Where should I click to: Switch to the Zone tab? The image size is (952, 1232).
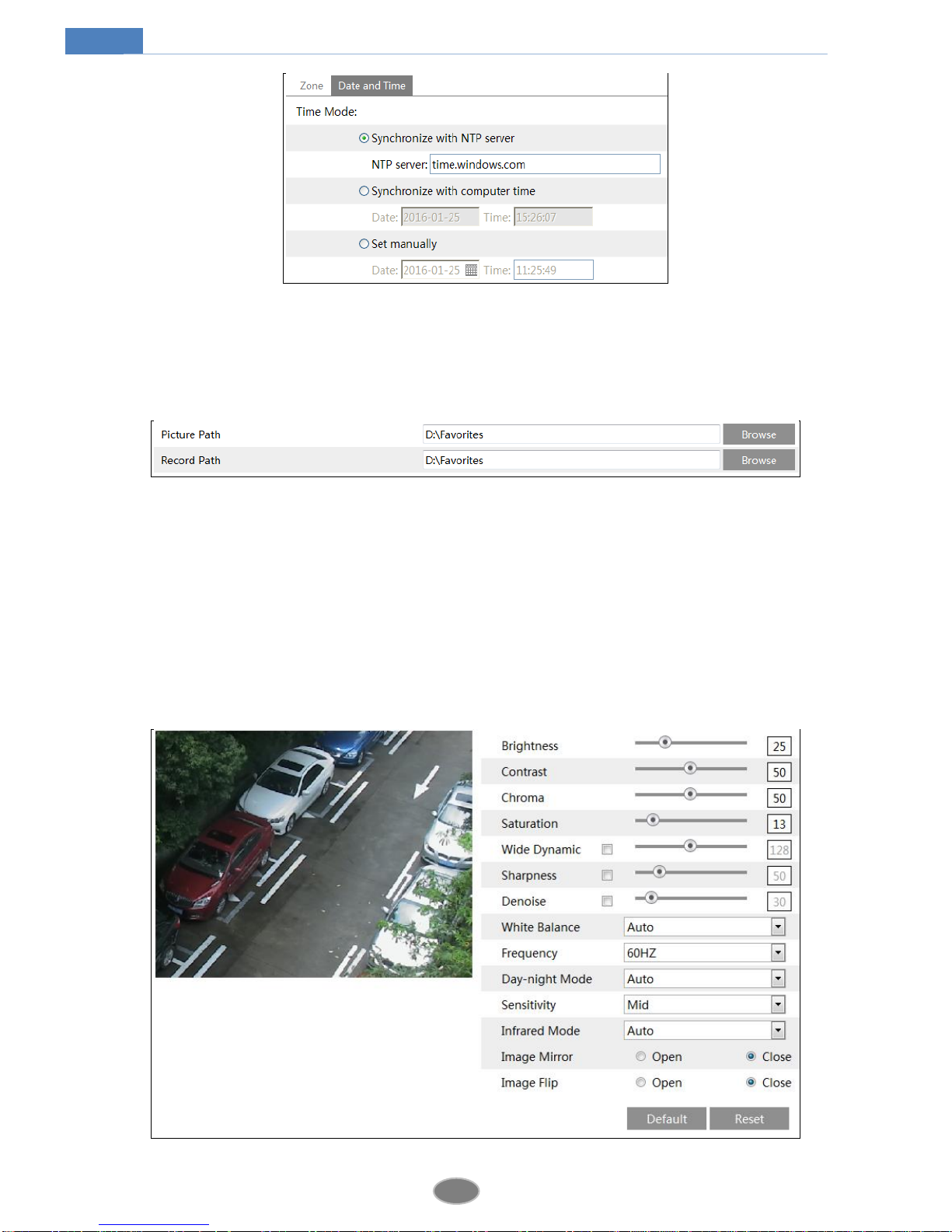pos(311,86)
